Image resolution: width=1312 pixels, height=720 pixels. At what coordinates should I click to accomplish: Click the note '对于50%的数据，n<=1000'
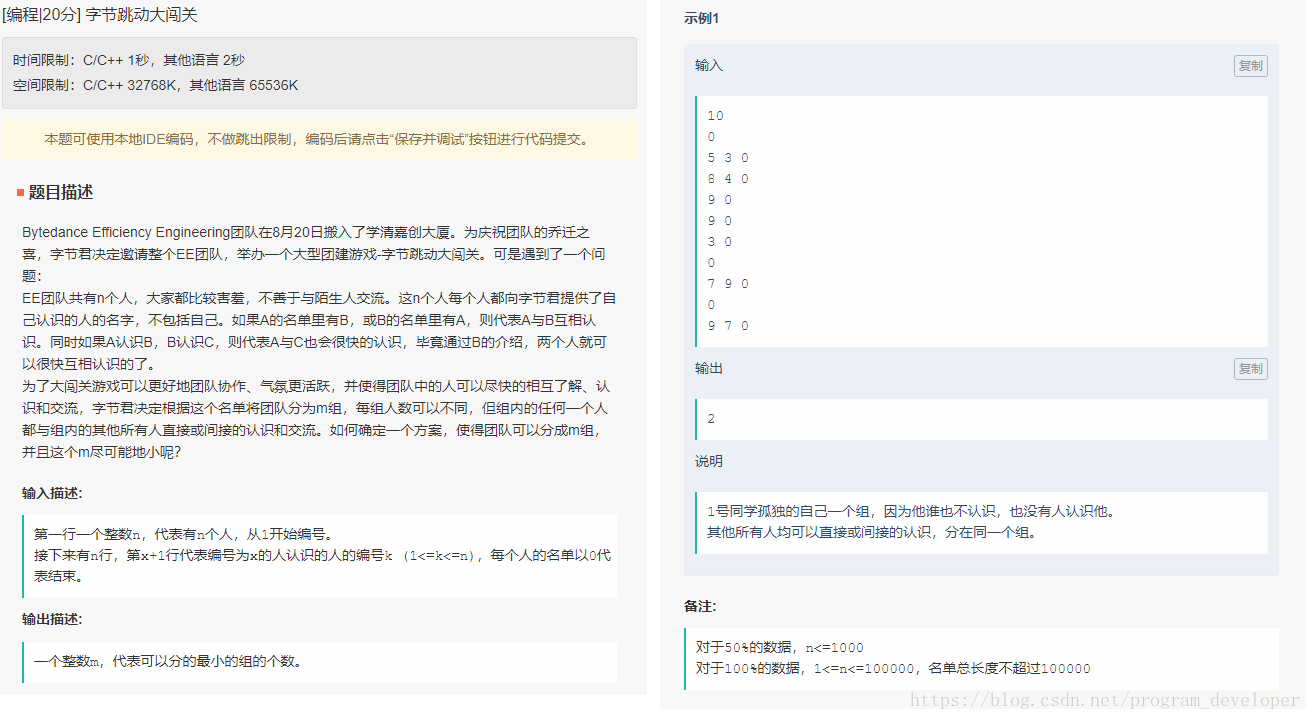pyautogui.click(x=780, y=648)
